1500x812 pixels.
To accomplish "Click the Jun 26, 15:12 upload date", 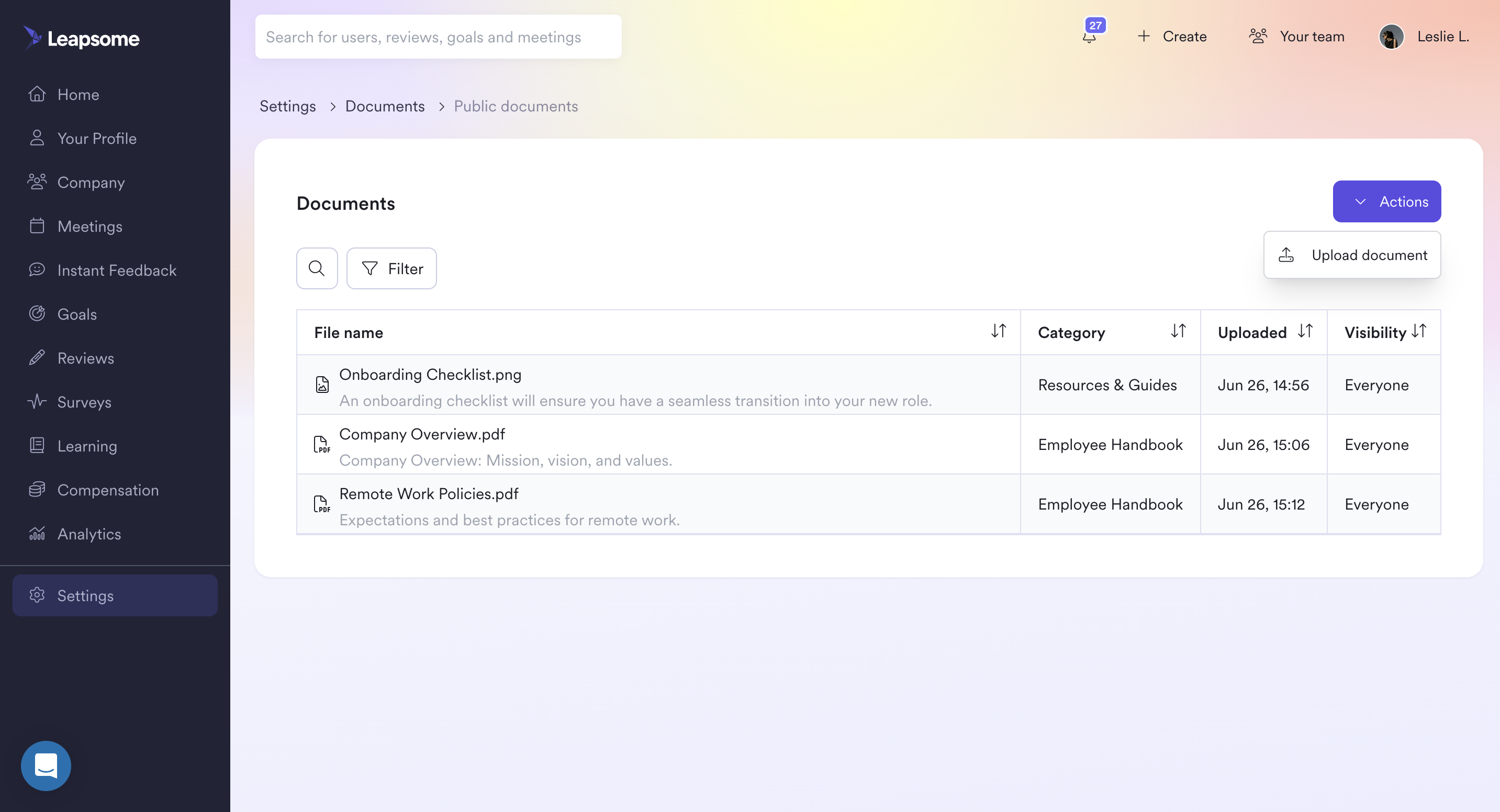I will (1261, 505).
